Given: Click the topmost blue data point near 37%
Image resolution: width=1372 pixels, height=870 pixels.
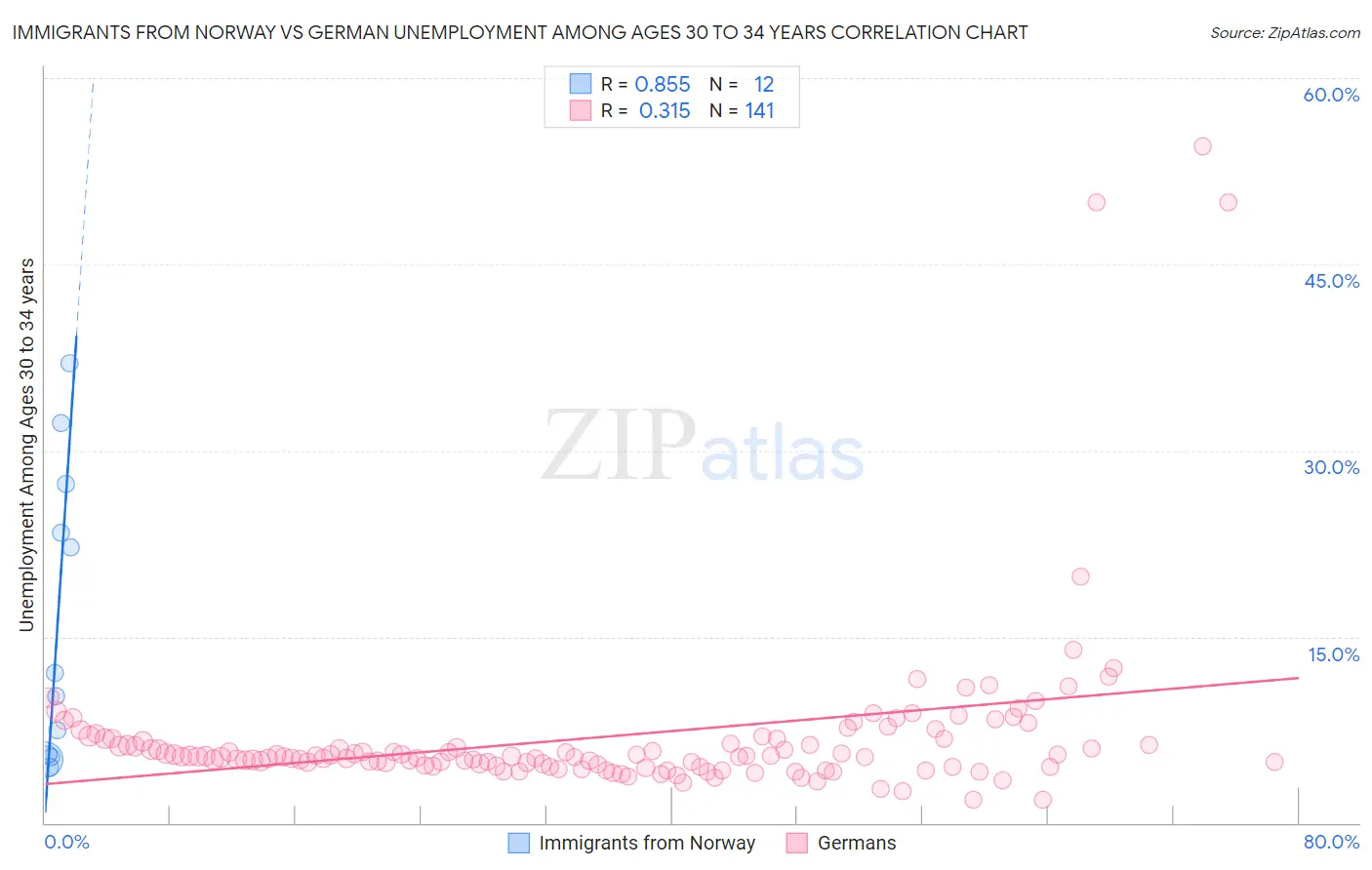Looking at the screenshot, I should click(69, 363).
